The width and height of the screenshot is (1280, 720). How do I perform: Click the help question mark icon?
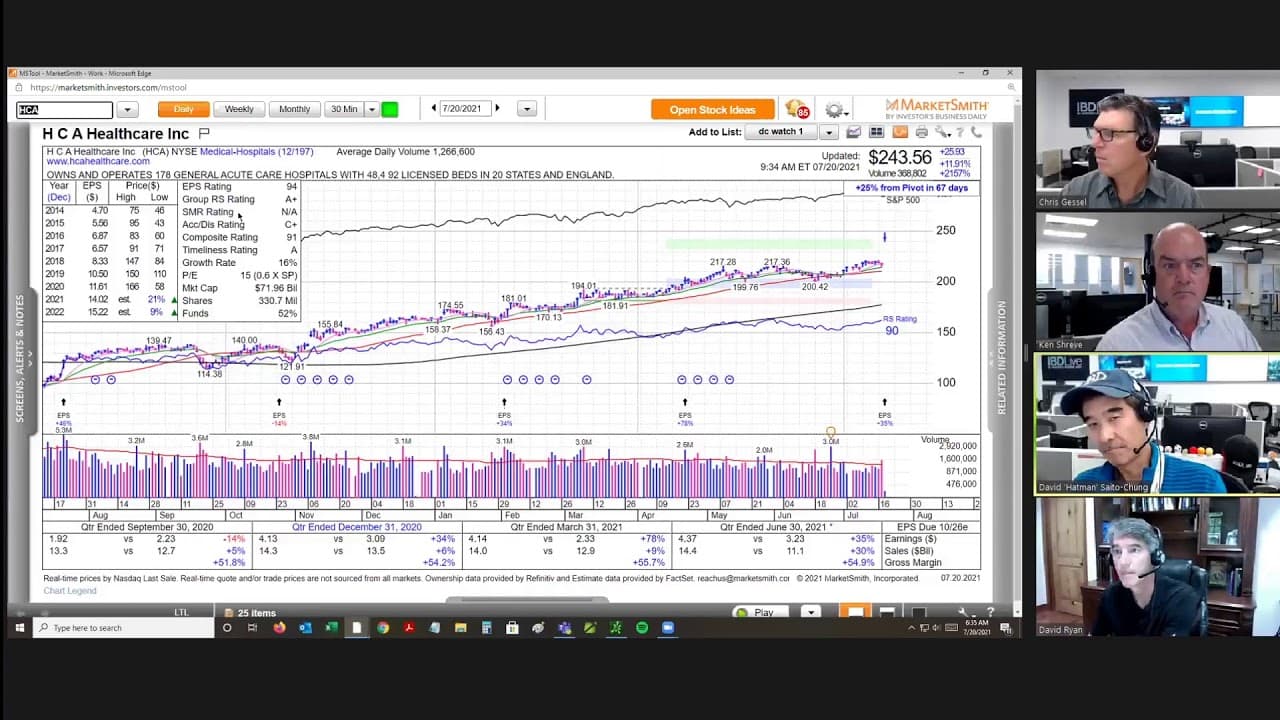click(x=961, y=132)
